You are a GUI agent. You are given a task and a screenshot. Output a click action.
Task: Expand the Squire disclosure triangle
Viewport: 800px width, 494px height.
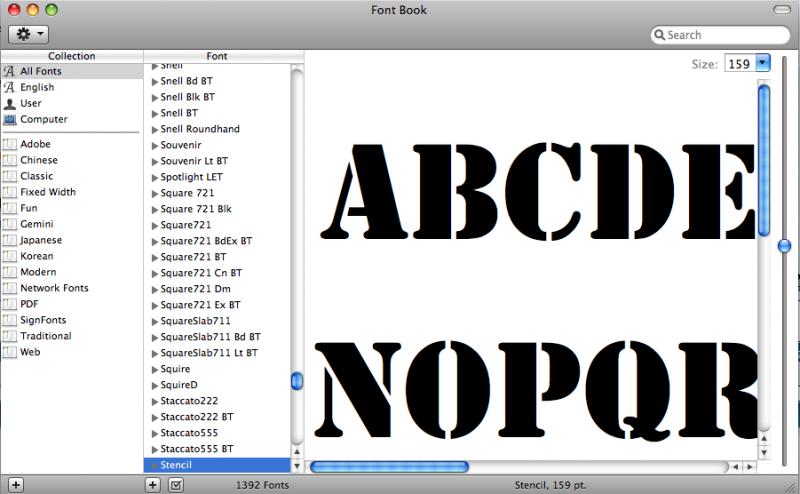click(155, 369)
